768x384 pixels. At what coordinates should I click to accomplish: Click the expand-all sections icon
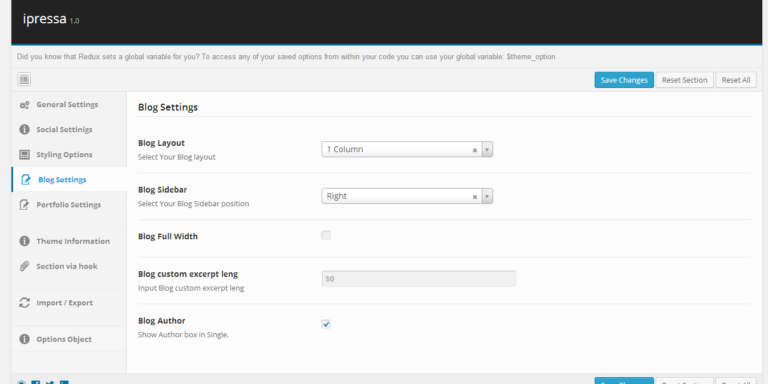coord(24,79)
